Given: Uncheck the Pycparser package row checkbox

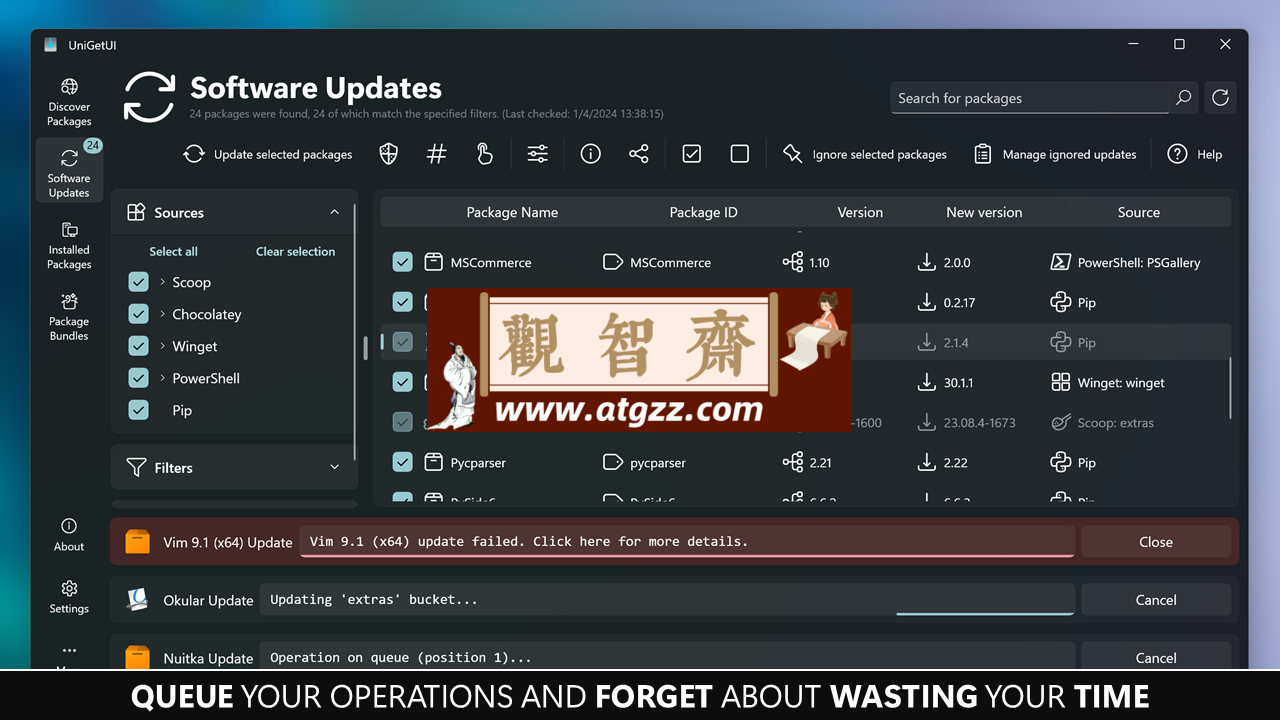Looking at the screenshot, I should pyautogui.click(x=402, y=462).
